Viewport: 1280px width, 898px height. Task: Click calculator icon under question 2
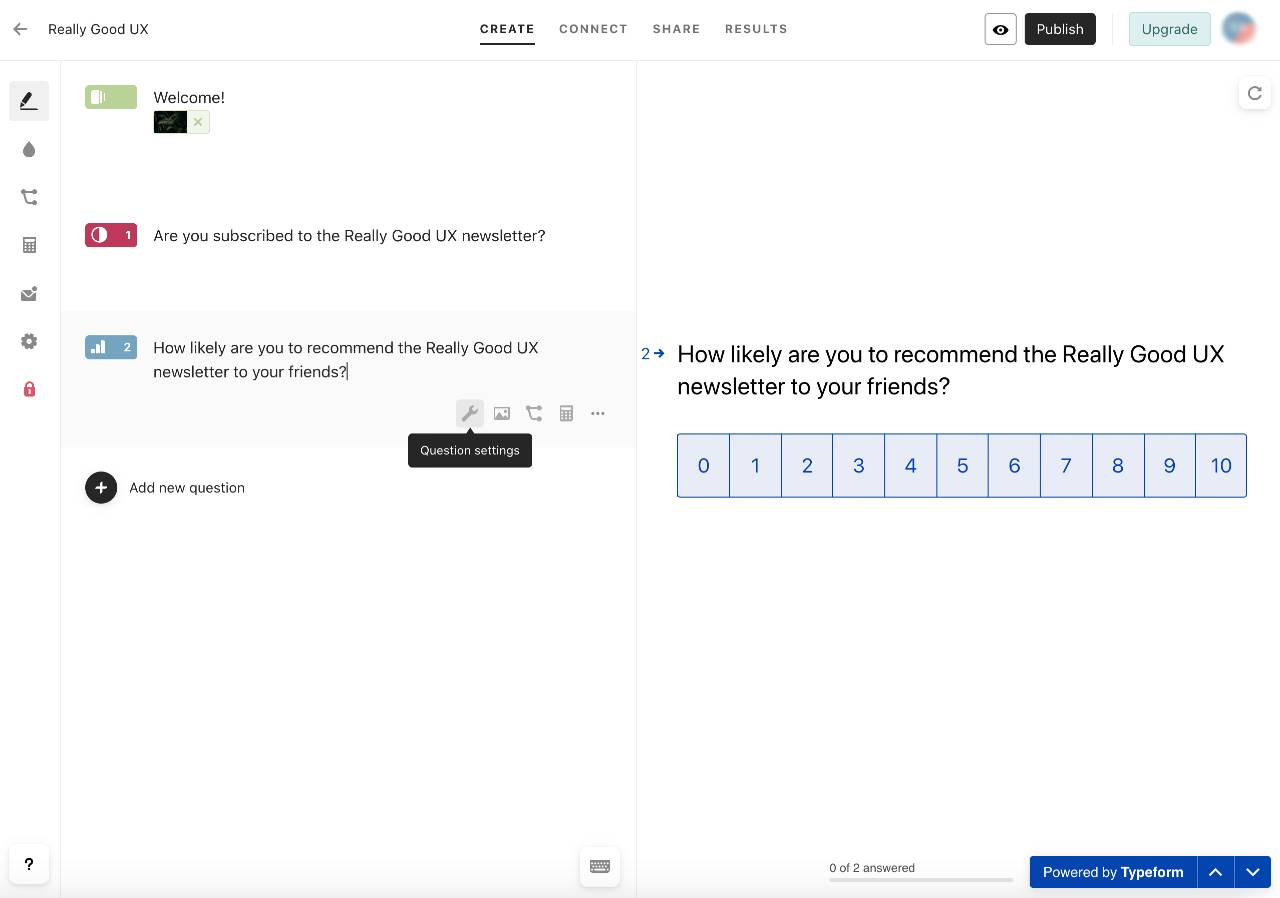click(x=566, y=413)
